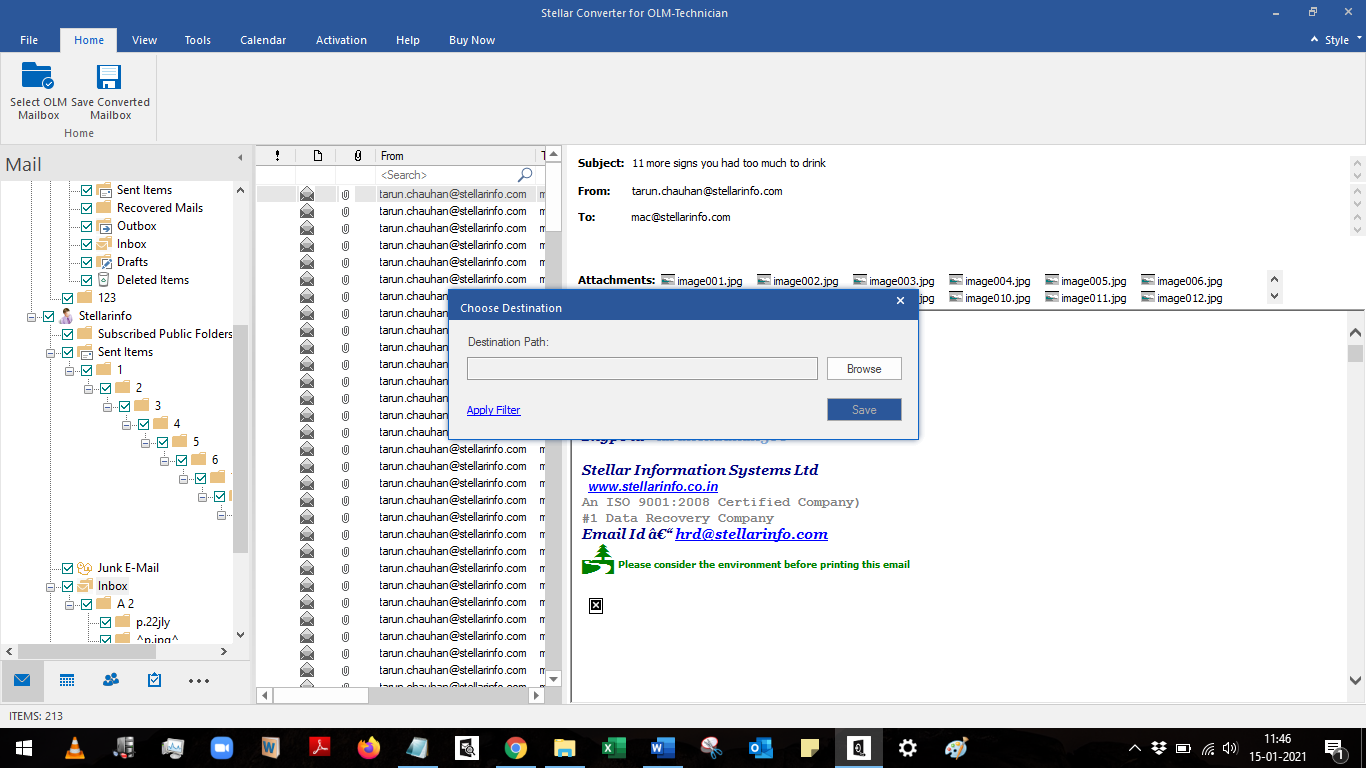Open Zoom from taskbar
The height and width of the screenshot is (768, 1366).
click(221, 748)
